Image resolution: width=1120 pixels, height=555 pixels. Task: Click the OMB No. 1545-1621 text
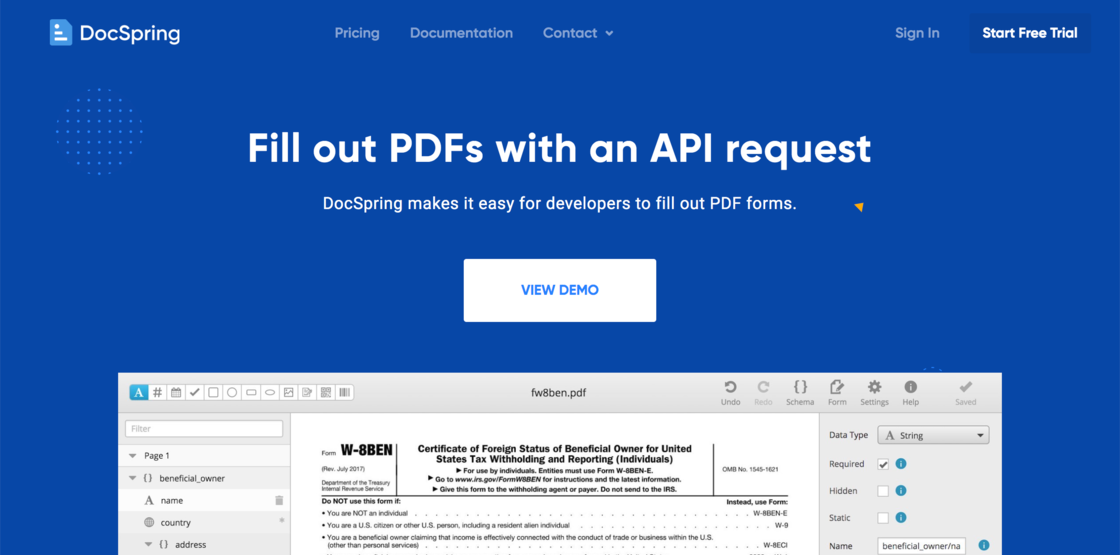click(x=751, y=469)
